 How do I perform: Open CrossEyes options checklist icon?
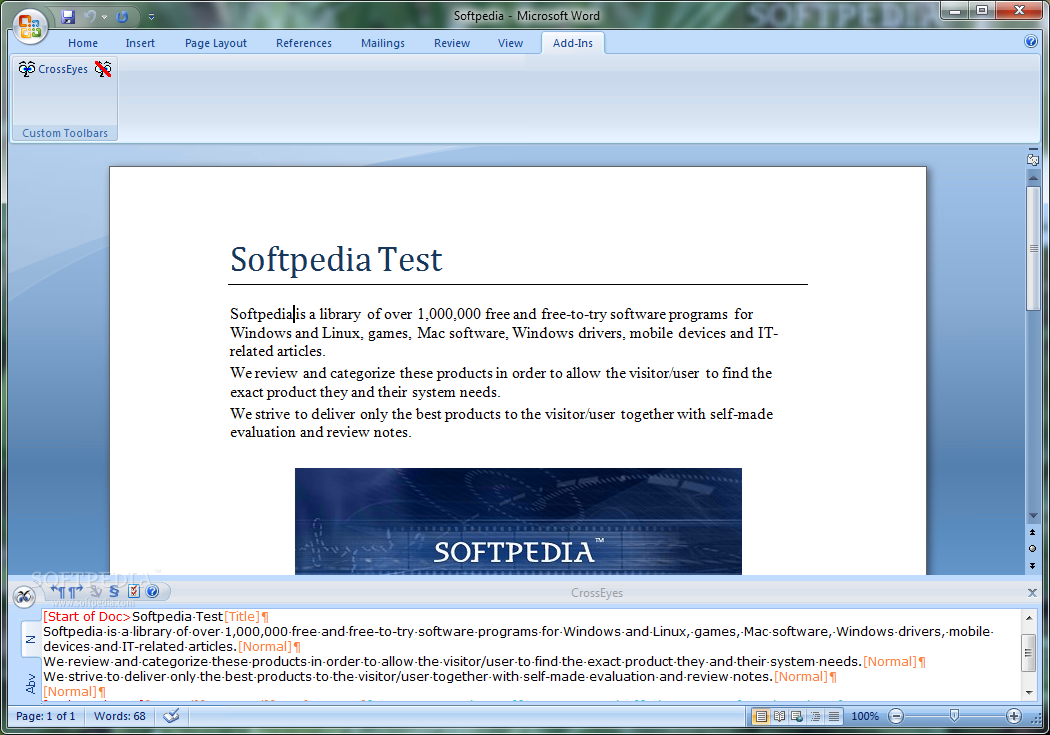point(133,591)
